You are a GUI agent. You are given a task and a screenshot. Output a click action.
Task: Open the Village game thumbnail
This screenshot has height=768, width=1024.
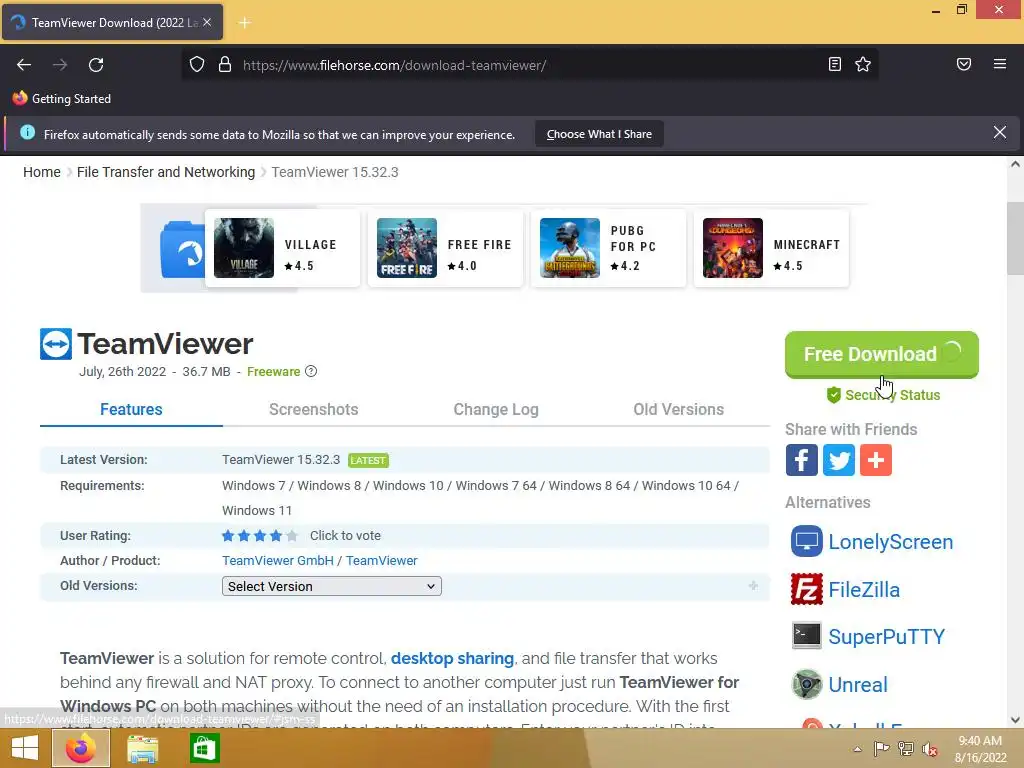pos(244,248)
